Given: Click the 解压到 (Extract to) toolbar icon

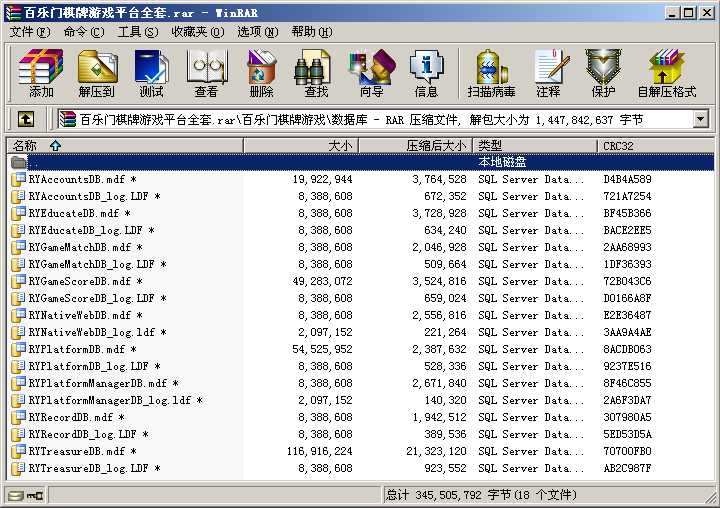Looking at the screenshot, I should pos(96,73).
